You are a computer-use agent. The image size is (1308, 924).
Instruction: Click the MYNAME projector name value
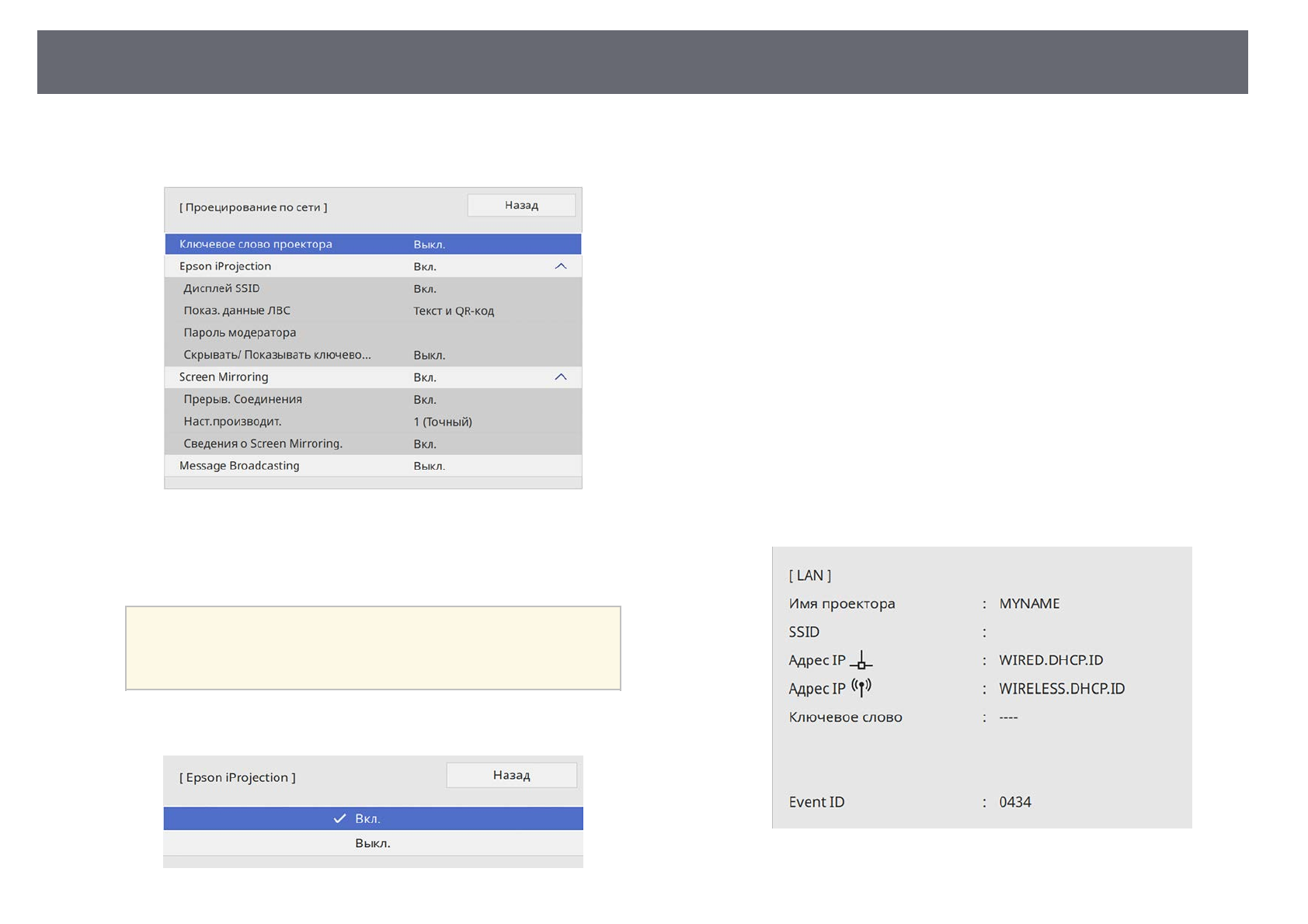pyautogui.click(x=1029, y=603)
